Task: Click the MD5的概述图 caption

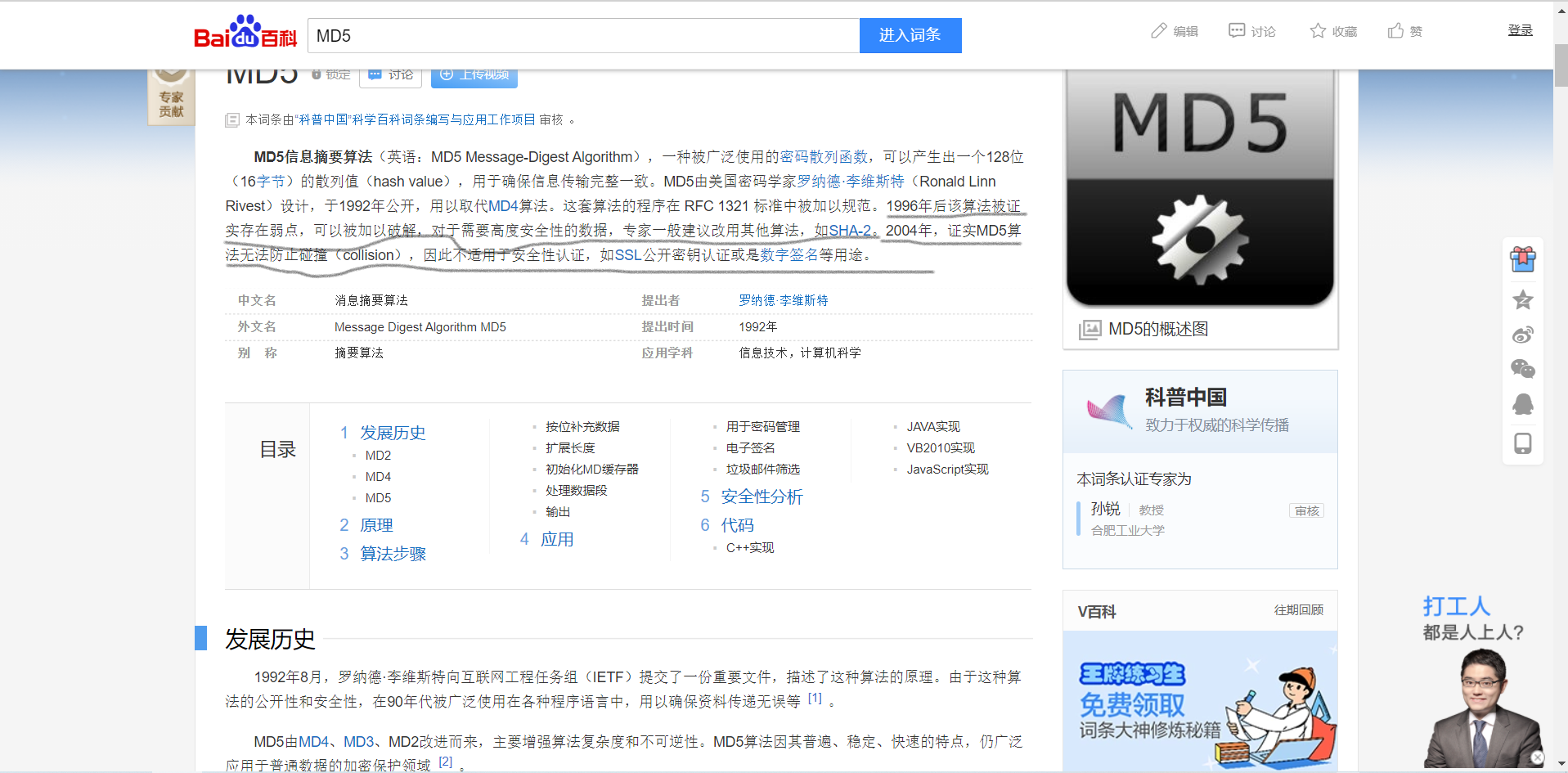Action: click(1158, 330)
